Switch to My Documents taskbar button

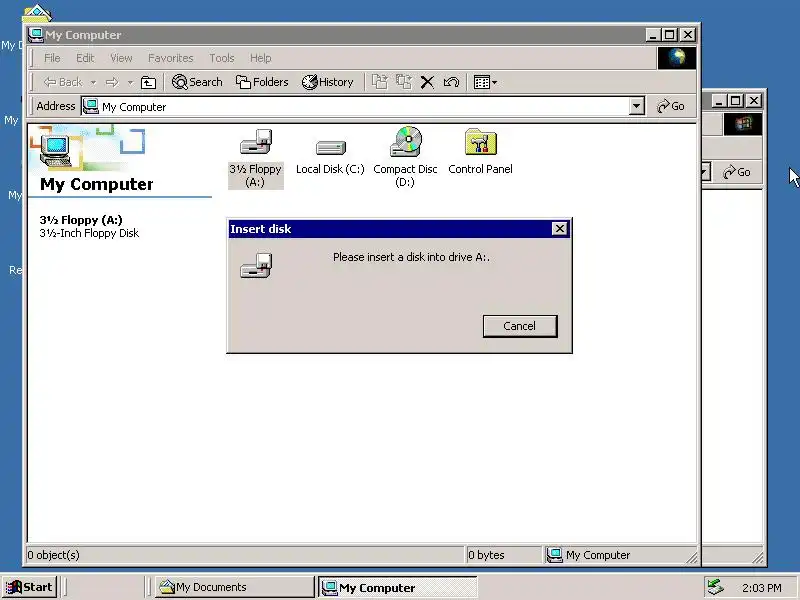click(x=235, y=587)
